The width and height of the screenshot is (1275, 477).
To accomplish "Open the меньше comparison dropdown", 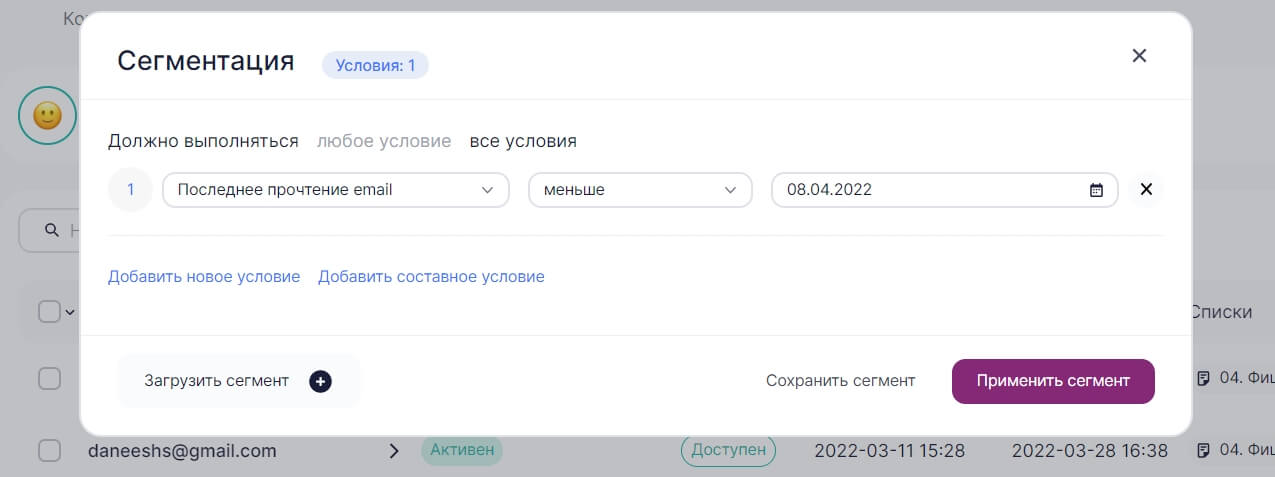I will pos(640,190).
